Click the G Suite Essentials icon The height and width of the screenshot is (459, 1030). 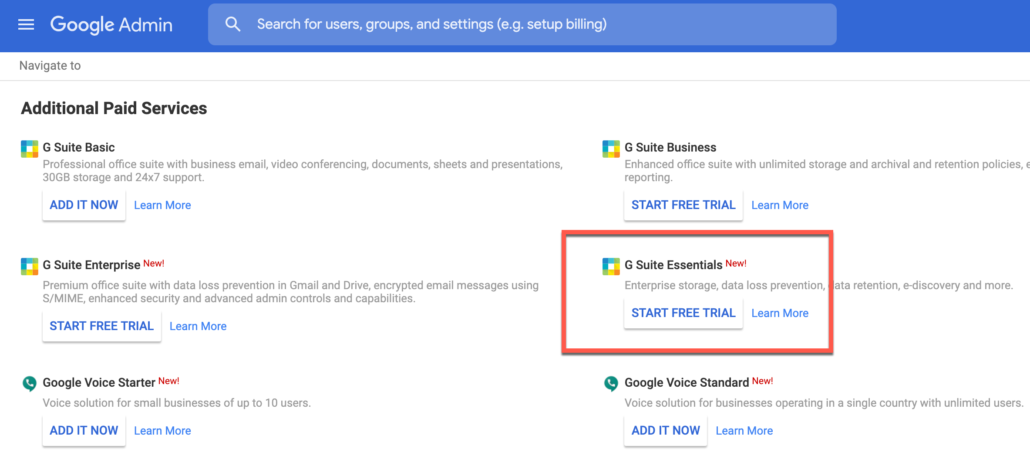coord(611,267)
